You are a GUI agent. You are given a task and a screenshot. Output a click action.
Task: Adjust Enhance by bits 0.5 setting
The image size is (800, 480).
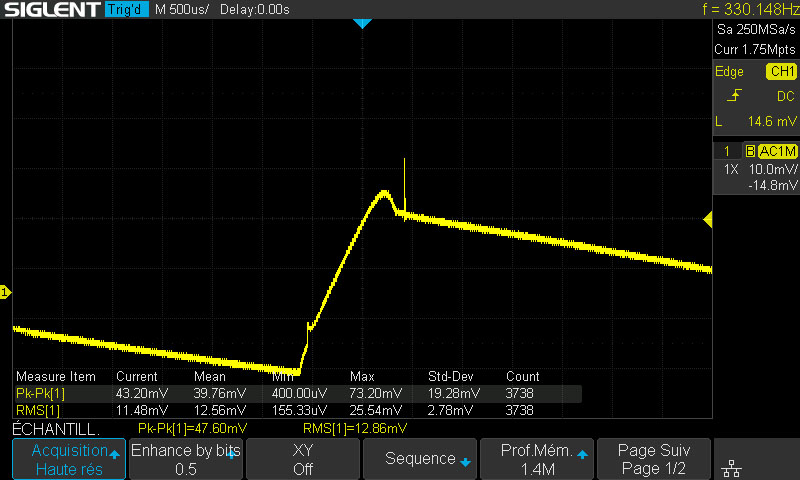point(186,459)
